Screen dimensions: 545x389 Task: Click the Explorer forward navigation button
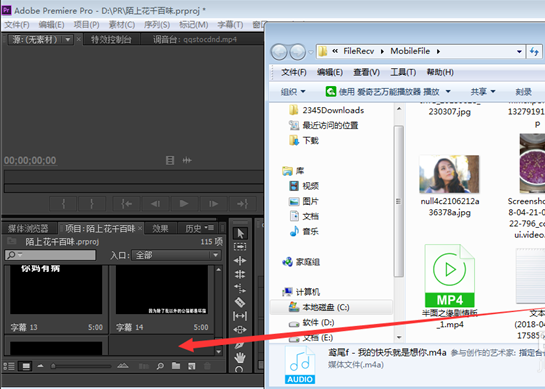pos(298,52)
